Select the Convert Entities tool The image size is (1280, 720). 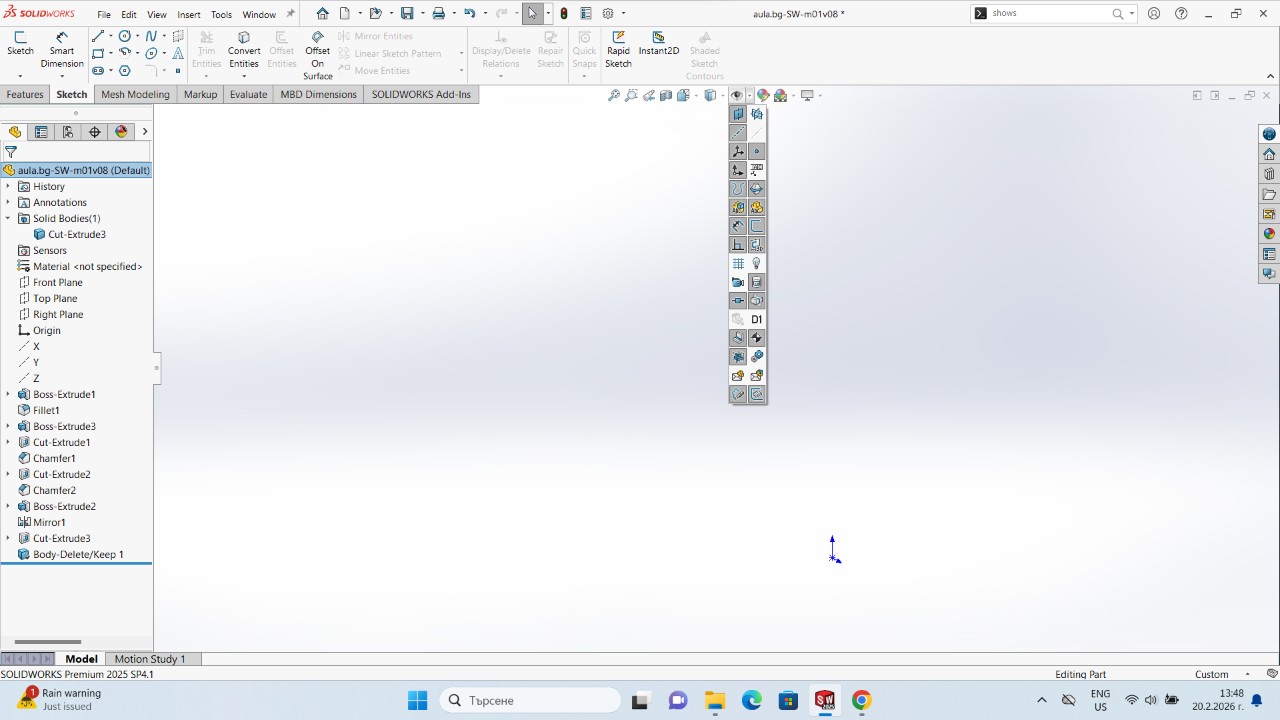pyautogui.click(x=244, y=50)
